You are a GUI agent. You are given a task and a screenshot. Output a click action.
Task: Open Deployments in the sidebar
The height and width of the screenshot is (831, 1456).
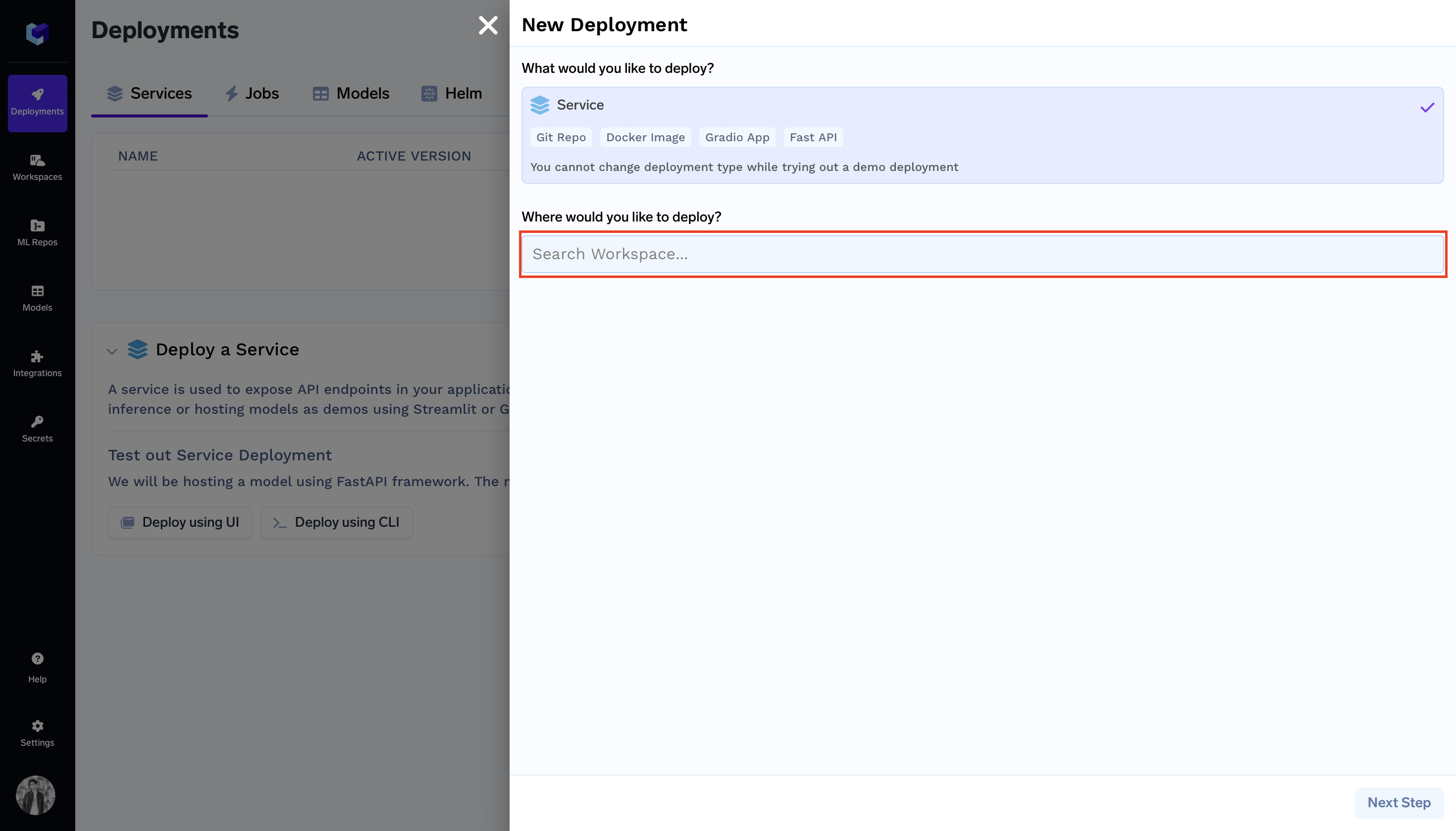tap(37, 103)
